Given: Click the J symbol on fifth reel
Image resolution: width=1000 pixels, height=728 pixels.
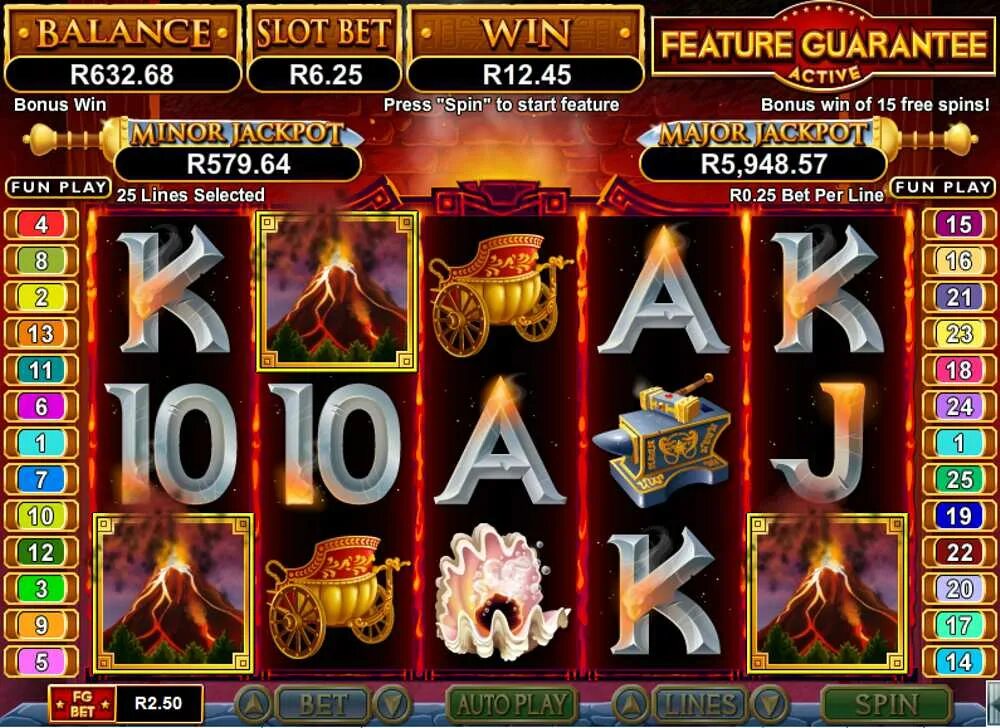Looking at the screenshot, I should point(823,442).
